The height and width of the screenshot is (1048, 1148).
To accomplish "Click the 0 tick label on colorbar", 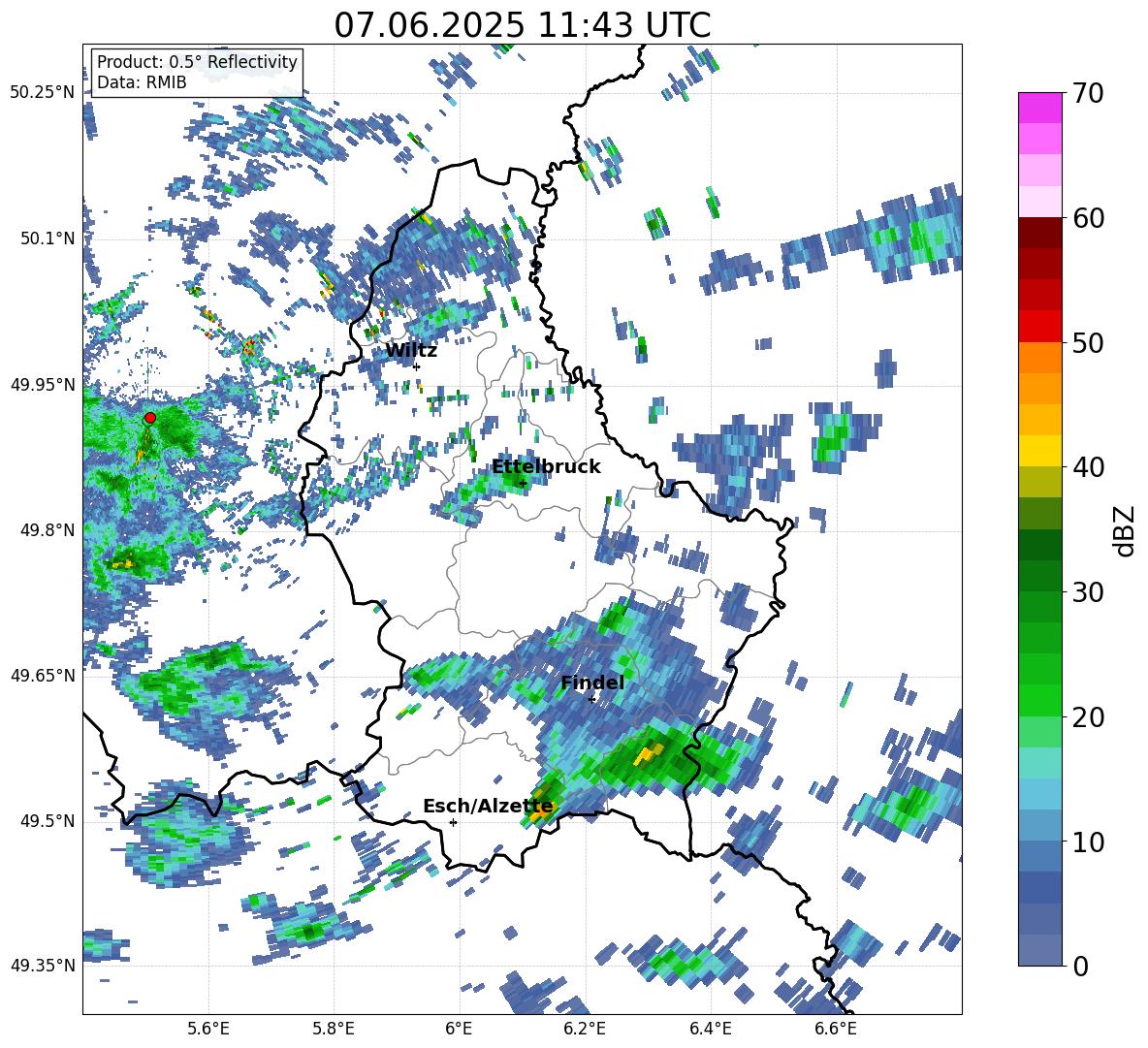I will tap(1080, 966).
